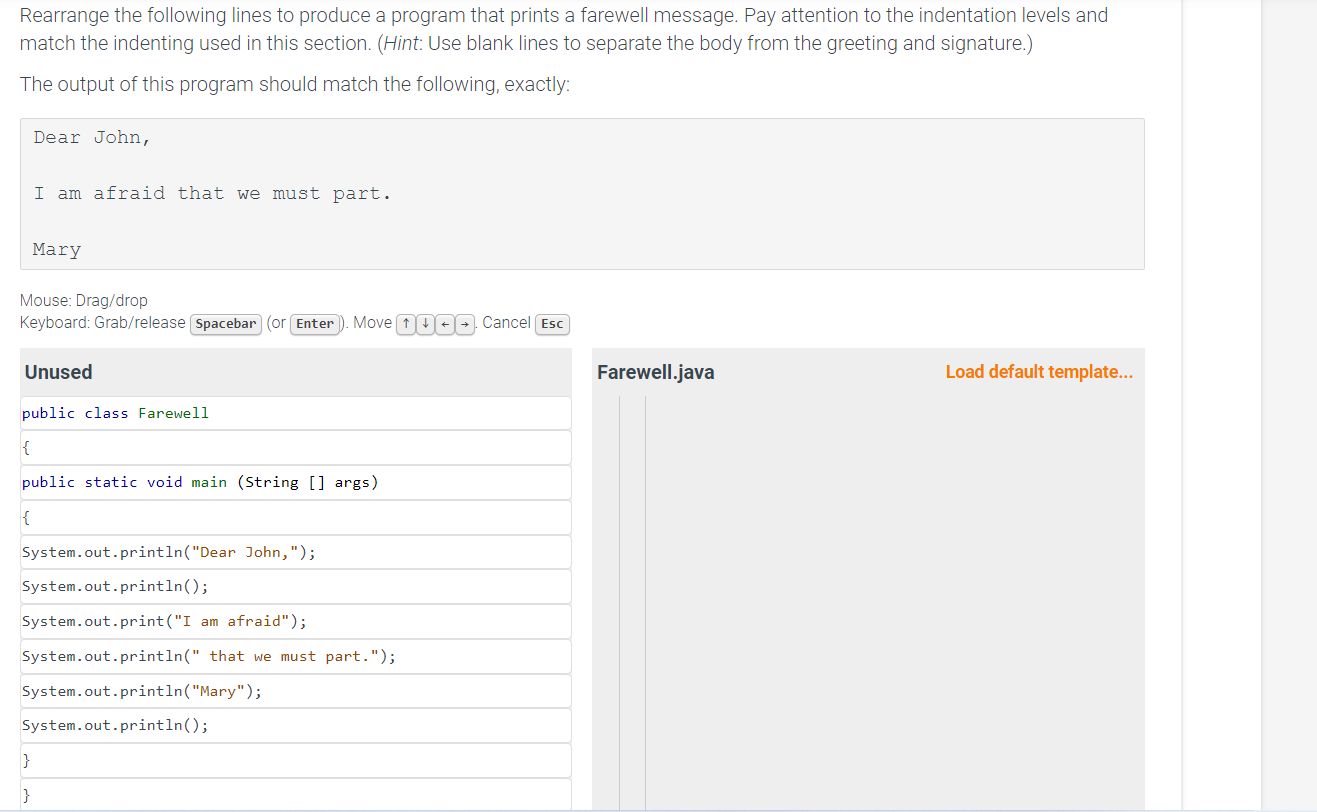This screenshot has height=812, width=1317.
Task: Grab the println("Dear John,") code line
Action: point(296,551)
